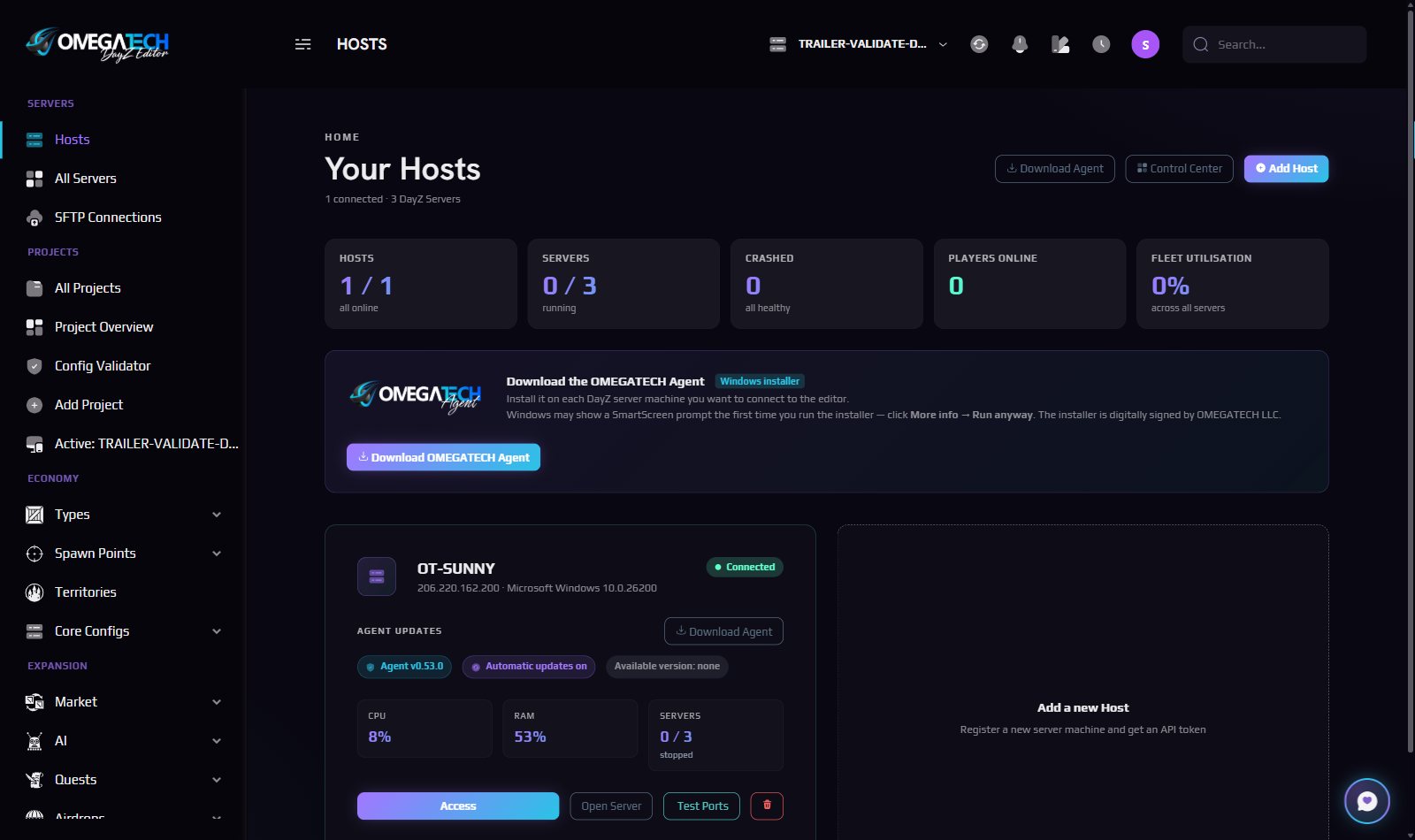1415x840 pixels.
Task: Expand the Spawn Points submenu chevron
Action: click(217, 554)
